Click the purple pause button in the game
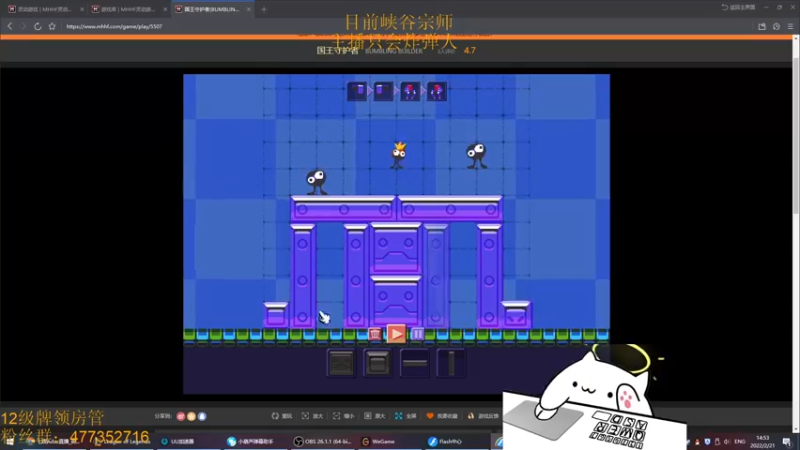The height and width of the screenshot is (450, 800). point(417,334)
